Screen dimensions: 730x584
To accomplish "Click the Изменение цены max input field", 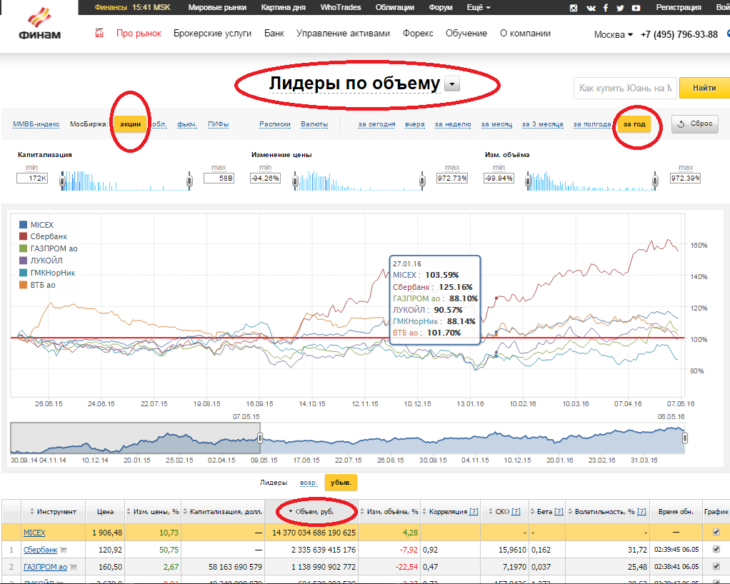I will [x=452, y=178].
